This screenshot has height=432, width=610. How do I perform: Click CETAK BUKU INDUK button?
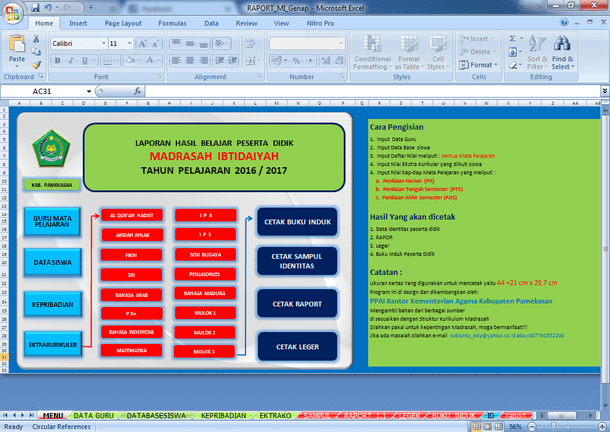297,222
